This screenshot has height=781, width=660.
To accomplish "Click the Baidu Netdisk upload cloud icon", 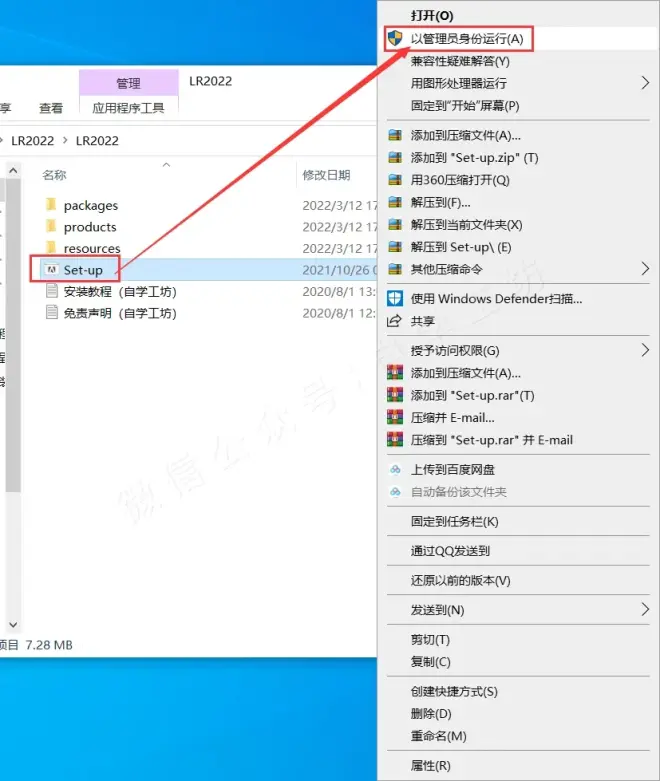I will pyautogui.click(x=395, y=469).
